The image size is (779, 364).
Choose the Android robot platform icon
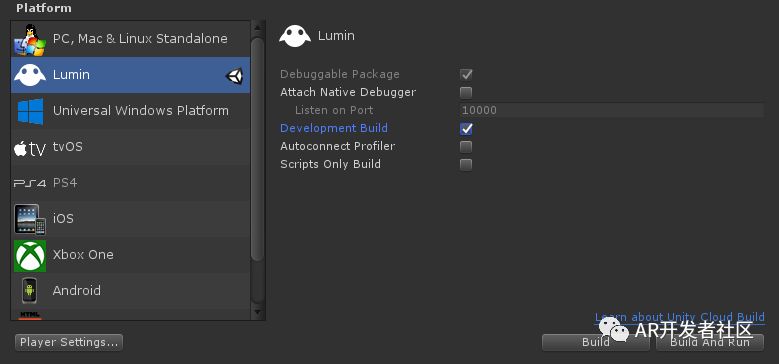30,291
